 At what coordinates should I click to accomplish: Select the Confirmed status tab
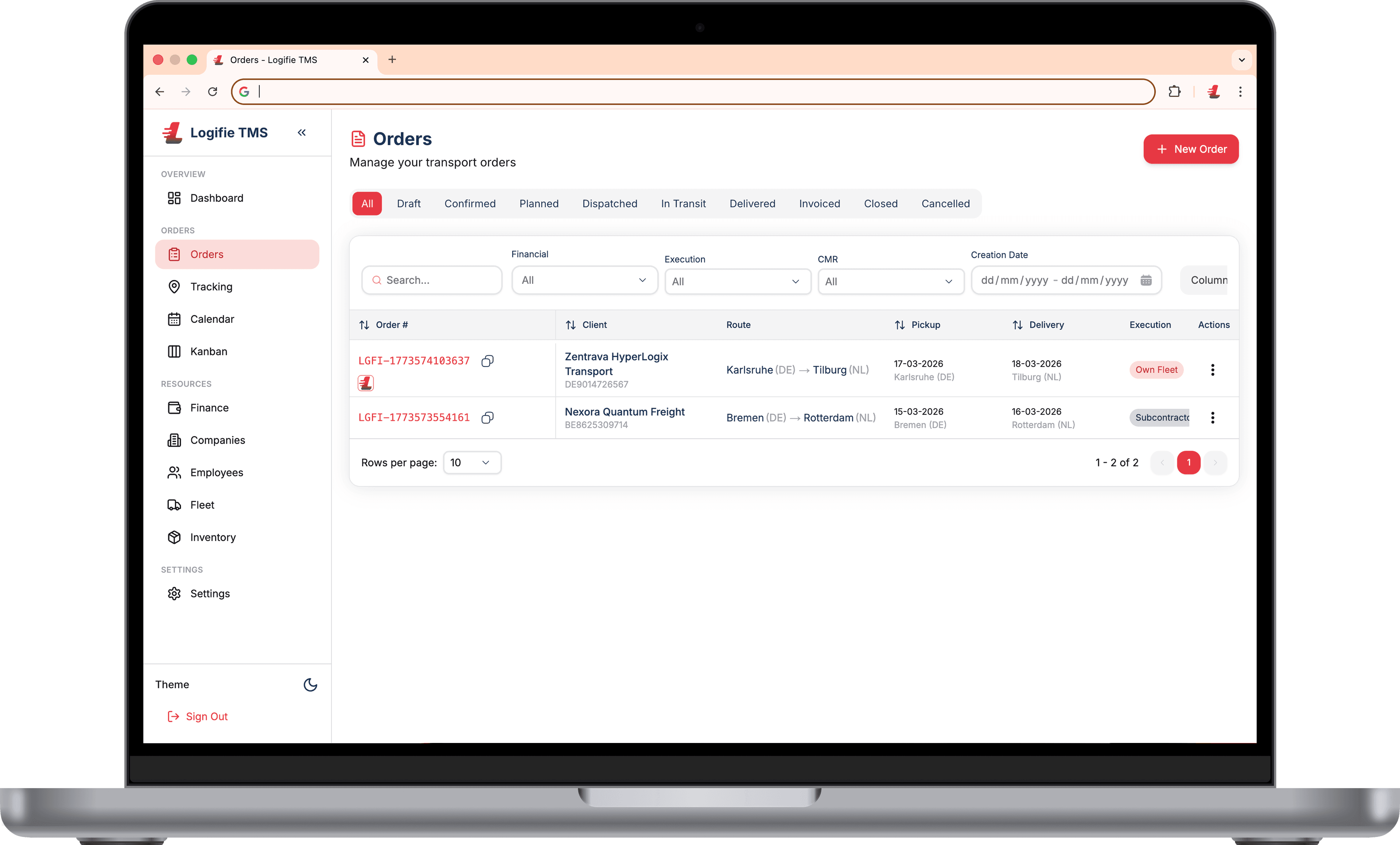click(470, 203)
